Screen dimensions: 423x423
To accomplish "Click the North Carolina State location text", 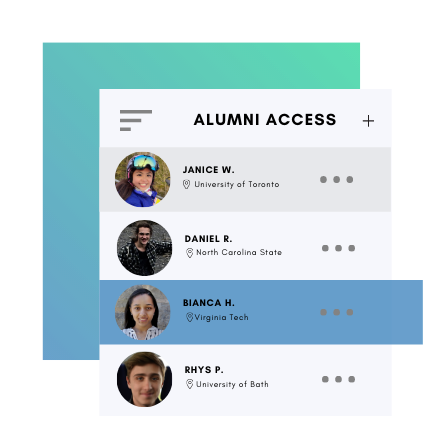I will 239,252.
